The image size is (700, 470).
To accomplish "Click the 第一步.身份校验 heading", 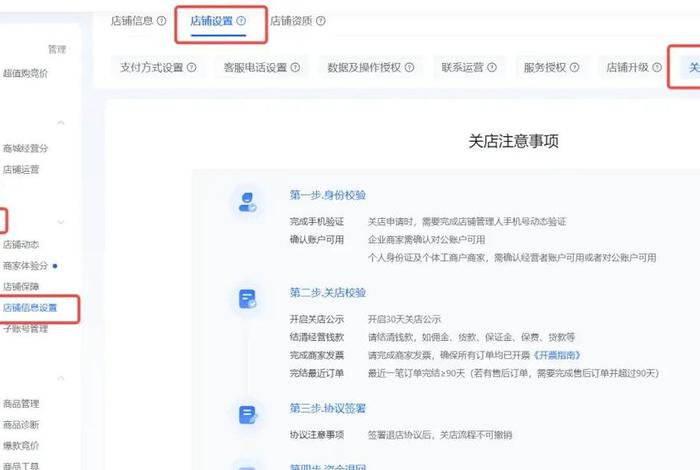I will click(x=328, y=195).
